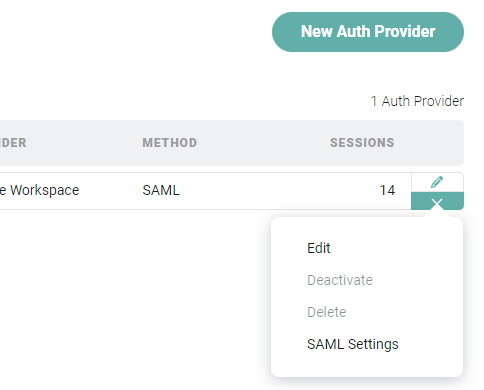Choose Deactivate in the popup menu

pos(340,280)
